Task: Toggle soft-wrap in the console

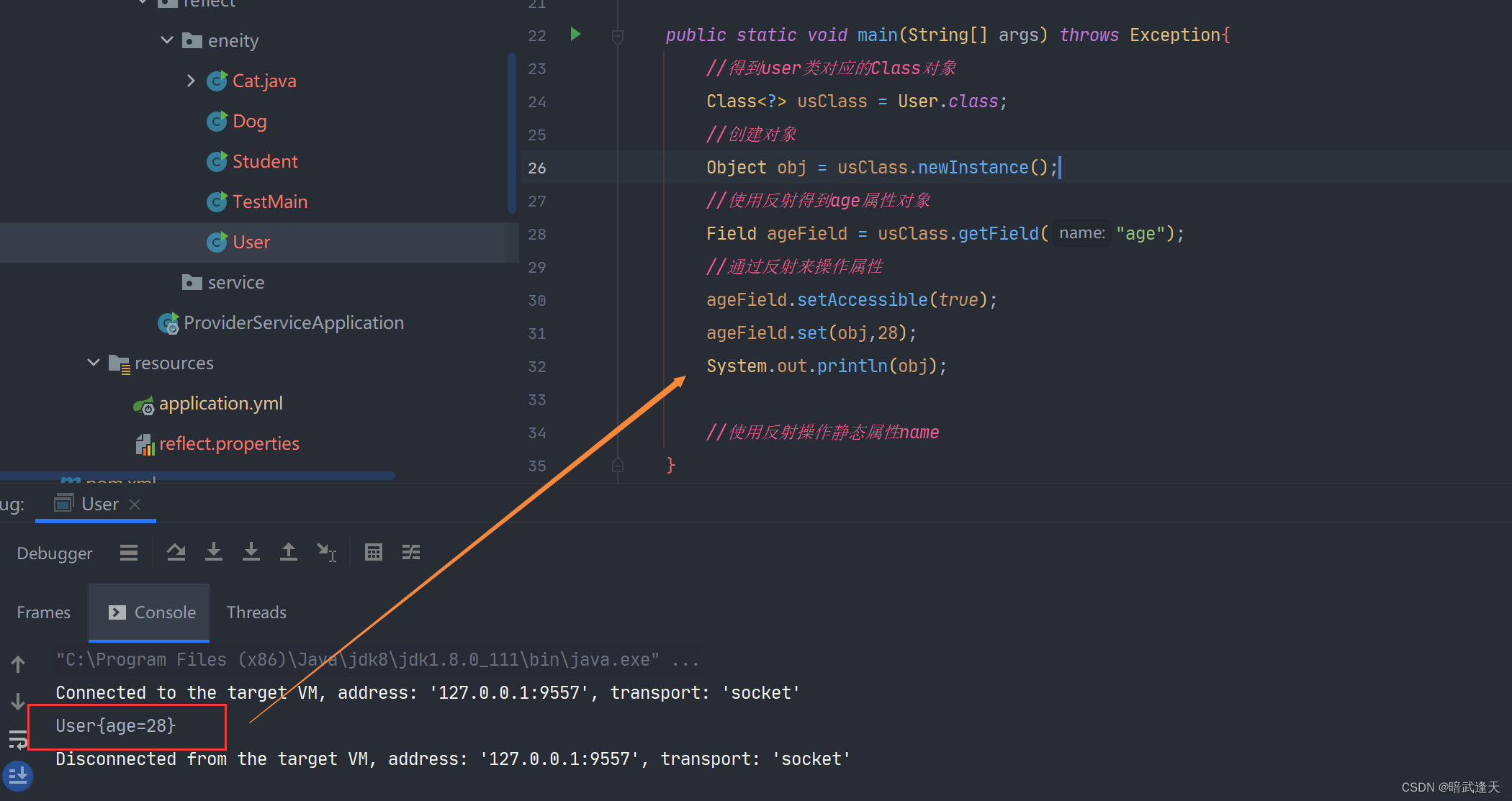Action: pos(18,738)
